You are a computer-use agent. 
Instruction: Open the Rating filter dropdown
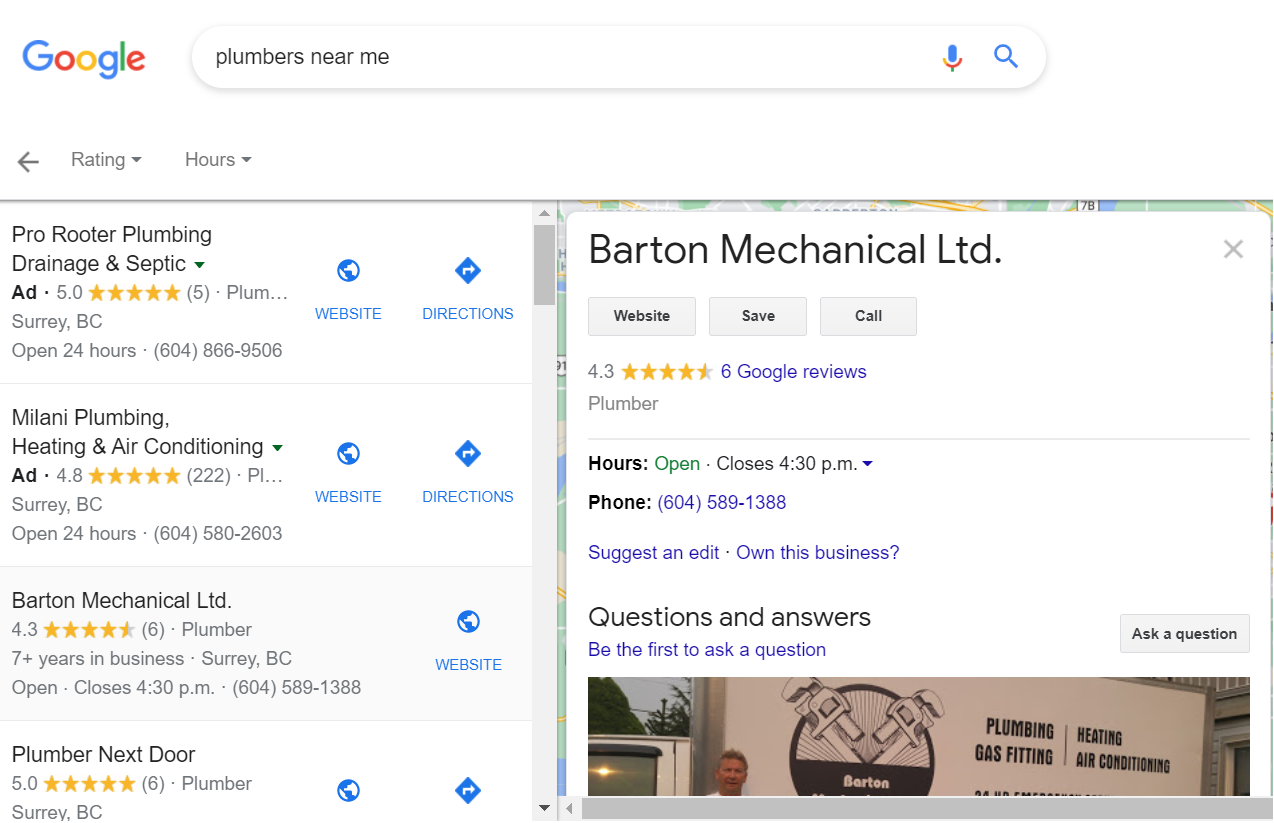(106, 160)
